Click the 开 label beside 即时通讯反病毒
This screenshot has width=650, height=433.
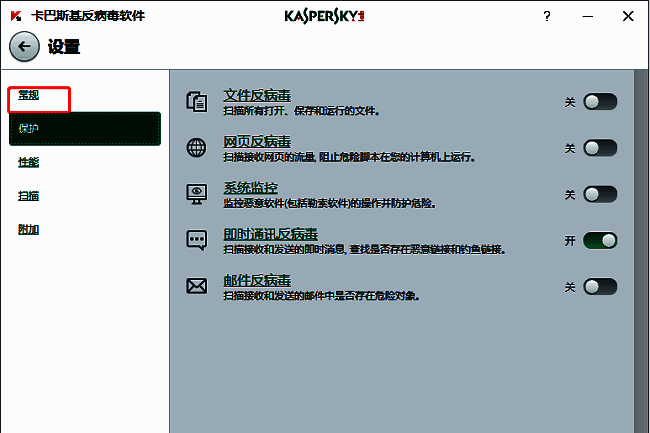(x=570, y=241)
